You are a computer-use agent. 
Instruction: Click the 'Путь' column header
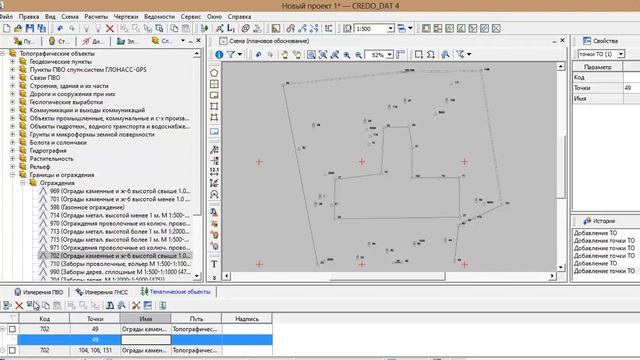point(196,319)
